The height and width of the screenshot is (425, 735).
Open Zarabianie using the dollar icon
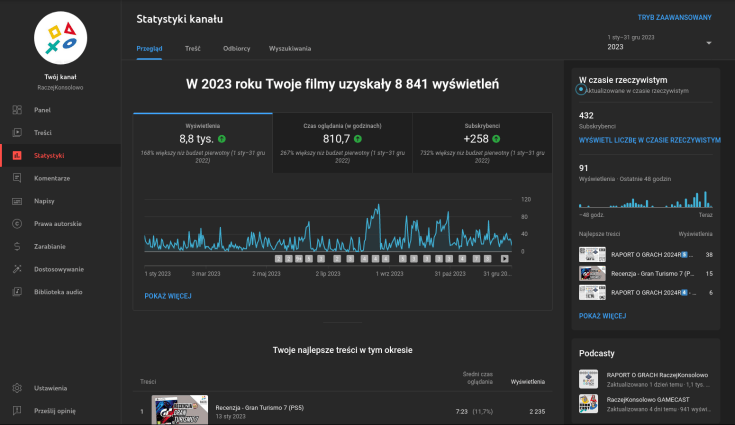17,246
